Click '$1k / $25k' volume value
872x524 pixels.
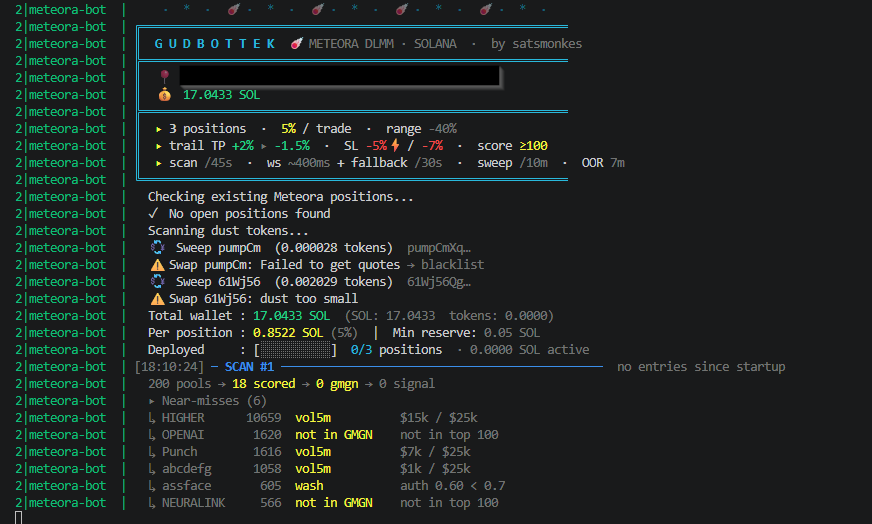click(435, 469)
